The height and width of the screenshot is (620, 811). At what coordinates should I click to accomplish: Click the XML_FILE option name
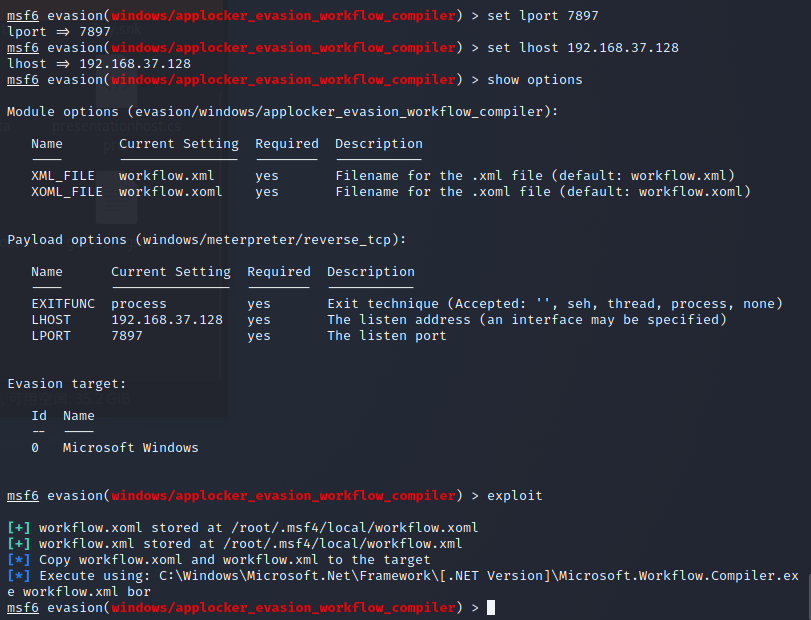[63, 176]
